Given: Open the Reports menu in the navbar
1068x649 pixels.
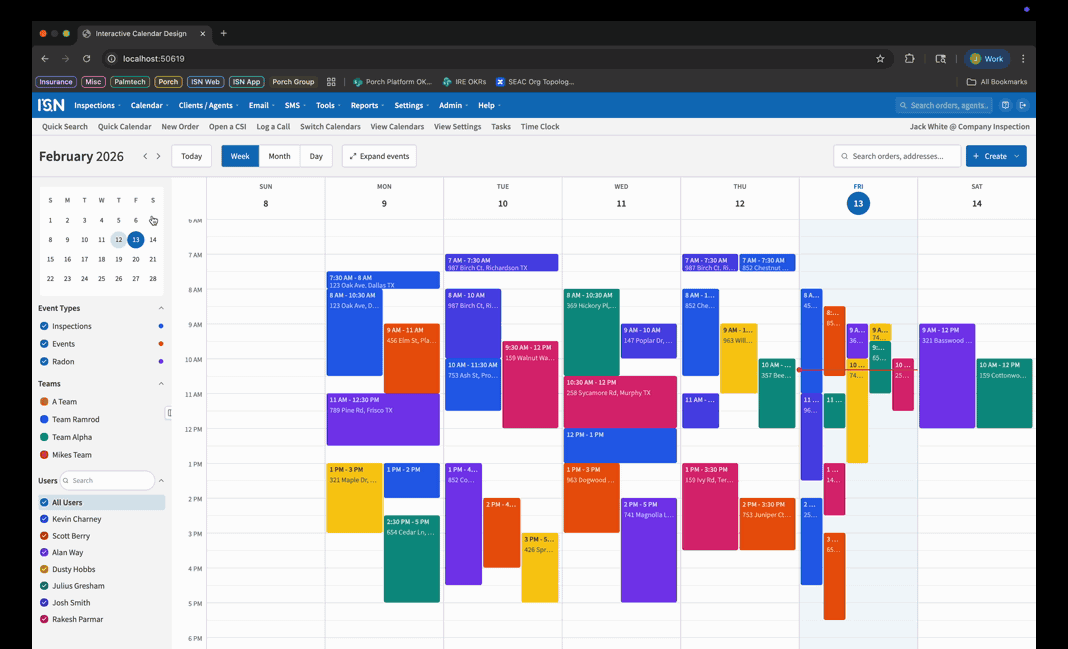Looking at the screenshot, I should pyautogui.click(x=366, y=105).
